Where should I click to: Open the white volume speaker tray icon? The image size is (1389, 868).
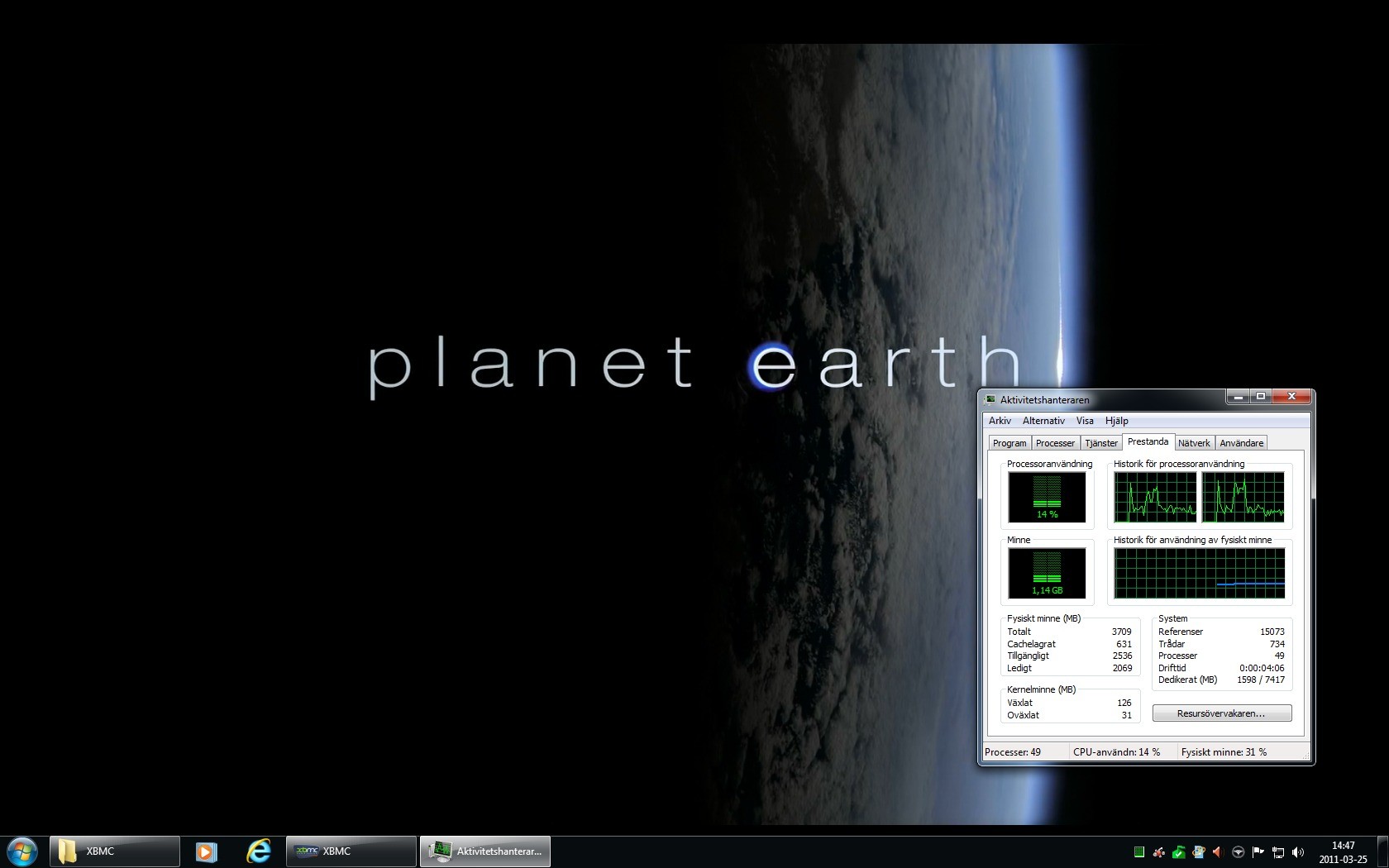point(1298,852)
